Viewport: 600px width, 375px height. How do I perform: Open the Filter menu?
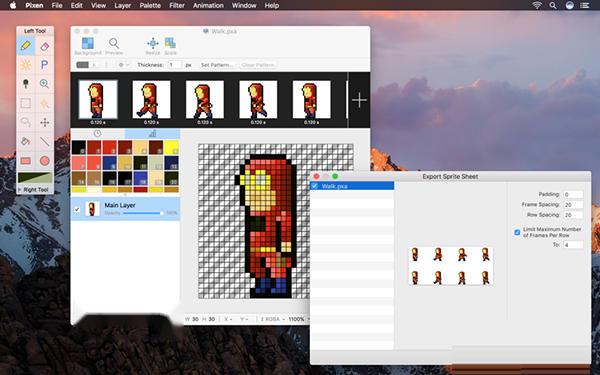tap(177, 5)
